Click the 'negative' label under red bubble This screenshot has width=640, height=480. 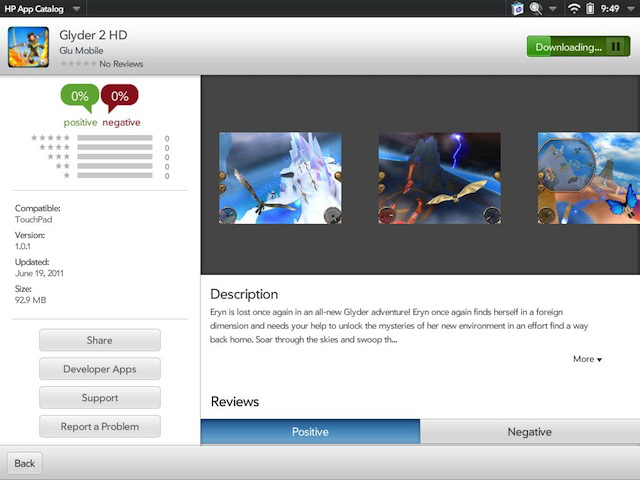(x=121, y=122)
